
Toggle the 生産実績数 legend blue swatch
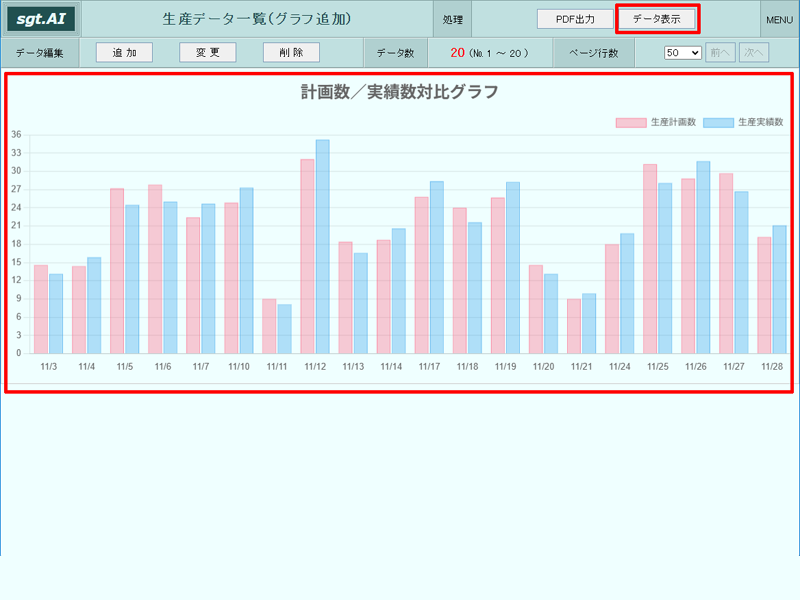(718, 122)
